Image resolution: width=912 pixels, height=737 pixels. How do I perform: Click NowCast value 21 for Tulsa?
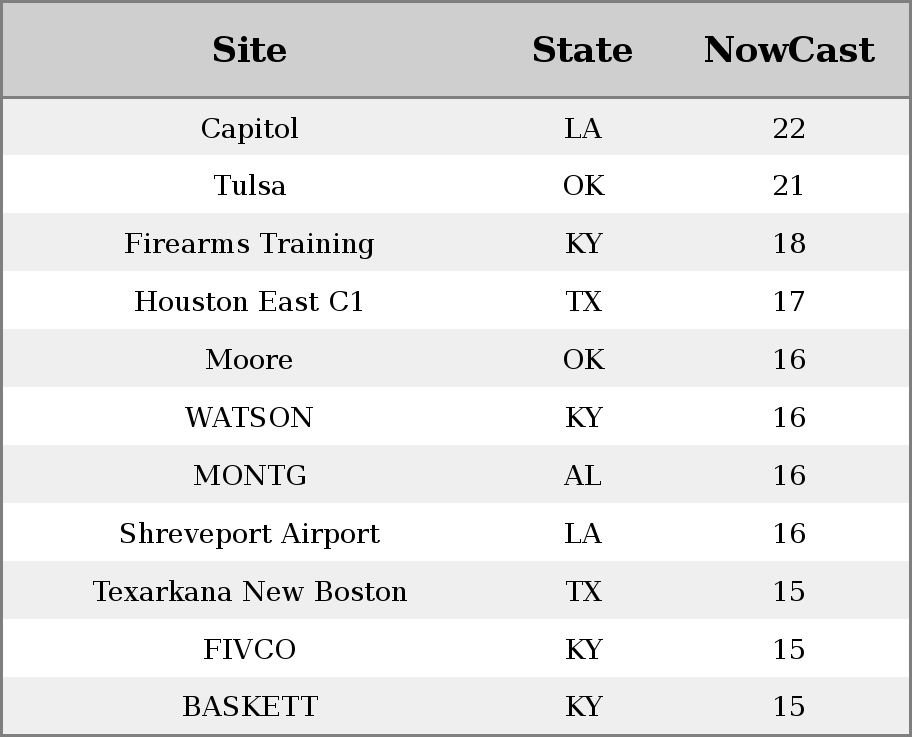point(789,186)
